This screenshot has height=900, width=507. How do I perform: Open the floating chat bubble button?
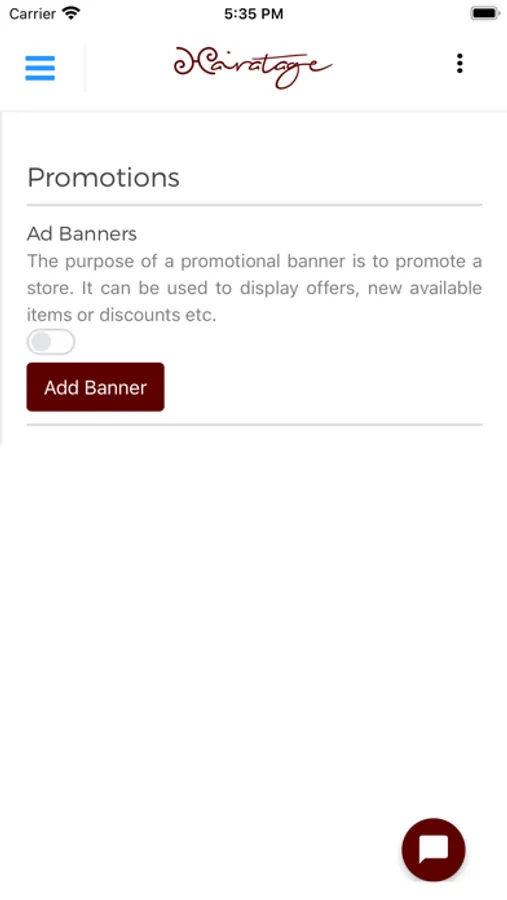[434, 849]
